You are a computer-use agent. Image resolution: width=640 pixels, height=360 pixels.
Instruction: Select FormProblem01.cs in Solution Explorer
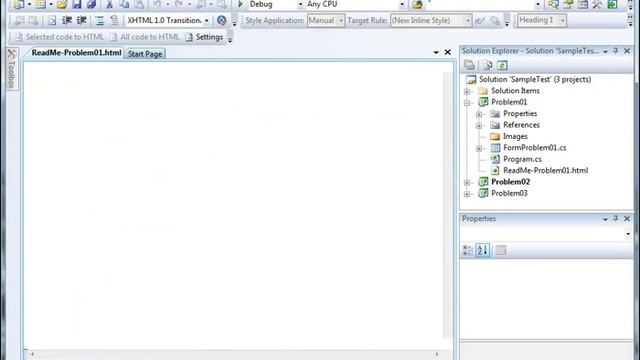tap(534, 148)
